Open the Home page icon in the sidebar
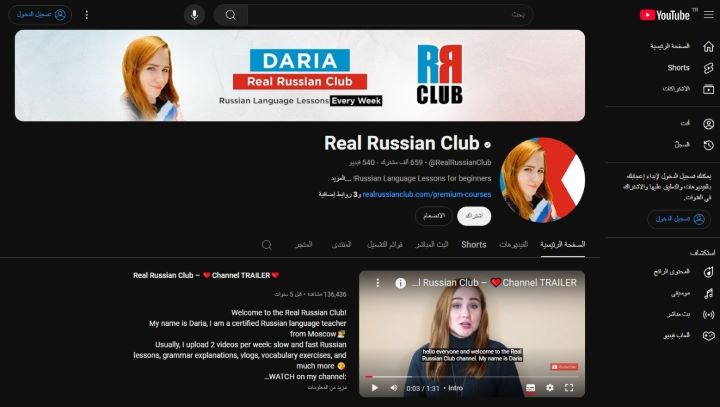 click(709, 46)
